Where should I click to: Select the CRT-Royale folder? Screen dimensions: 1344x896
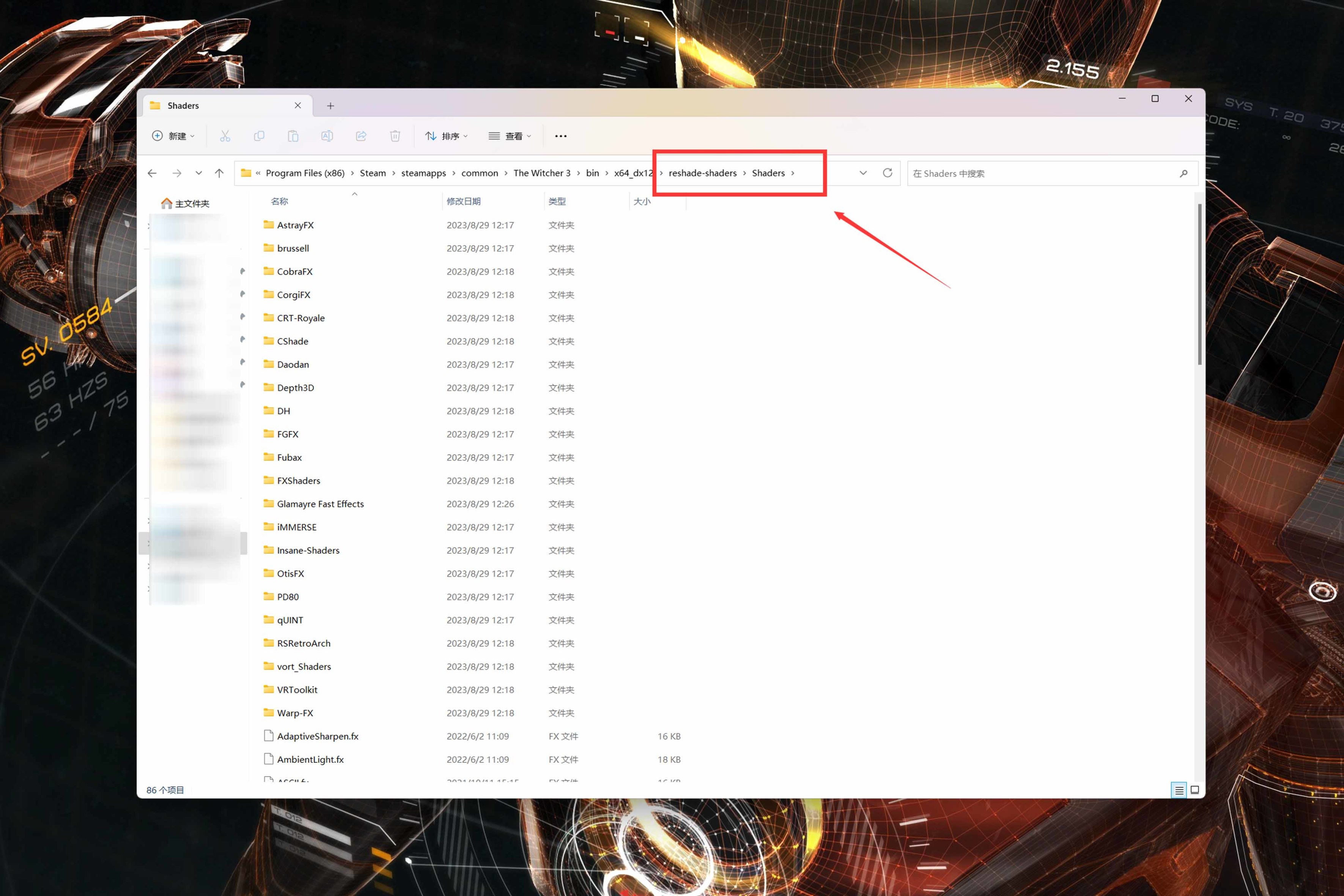click(x=301, y=318)
